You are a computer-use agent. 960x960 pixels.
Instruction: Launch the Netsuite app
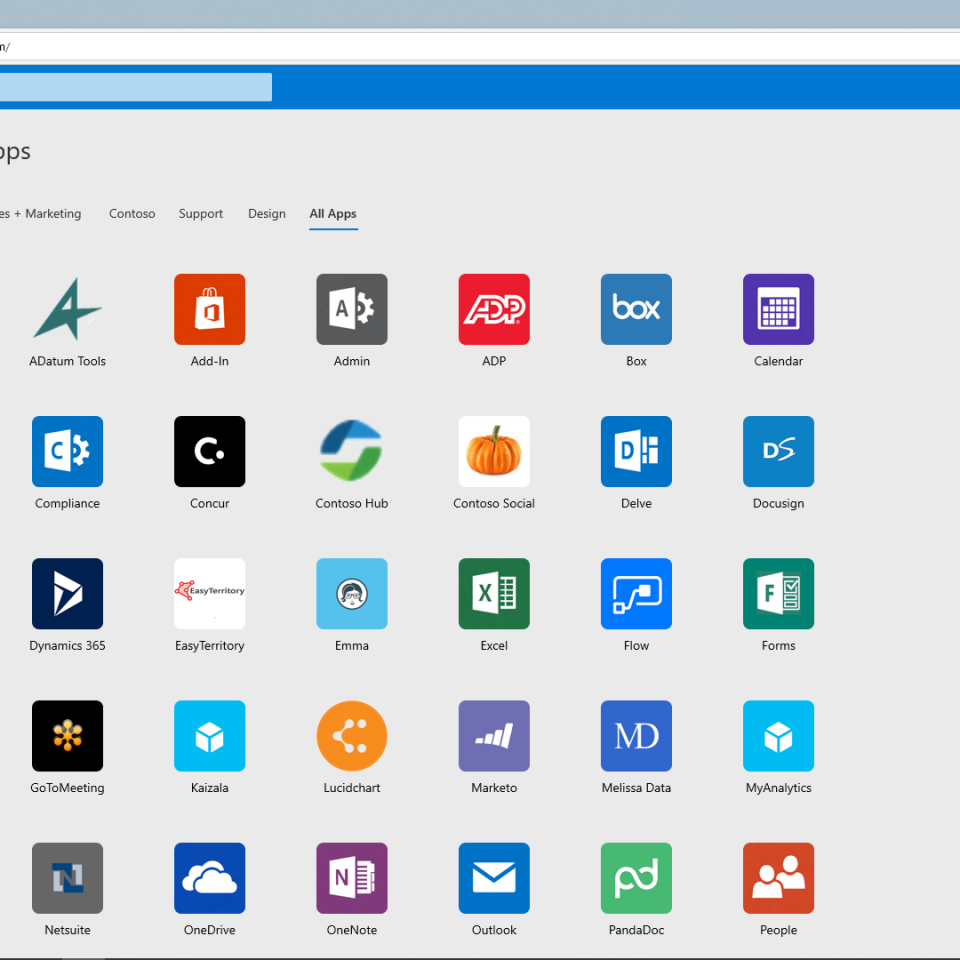point(67,878)
